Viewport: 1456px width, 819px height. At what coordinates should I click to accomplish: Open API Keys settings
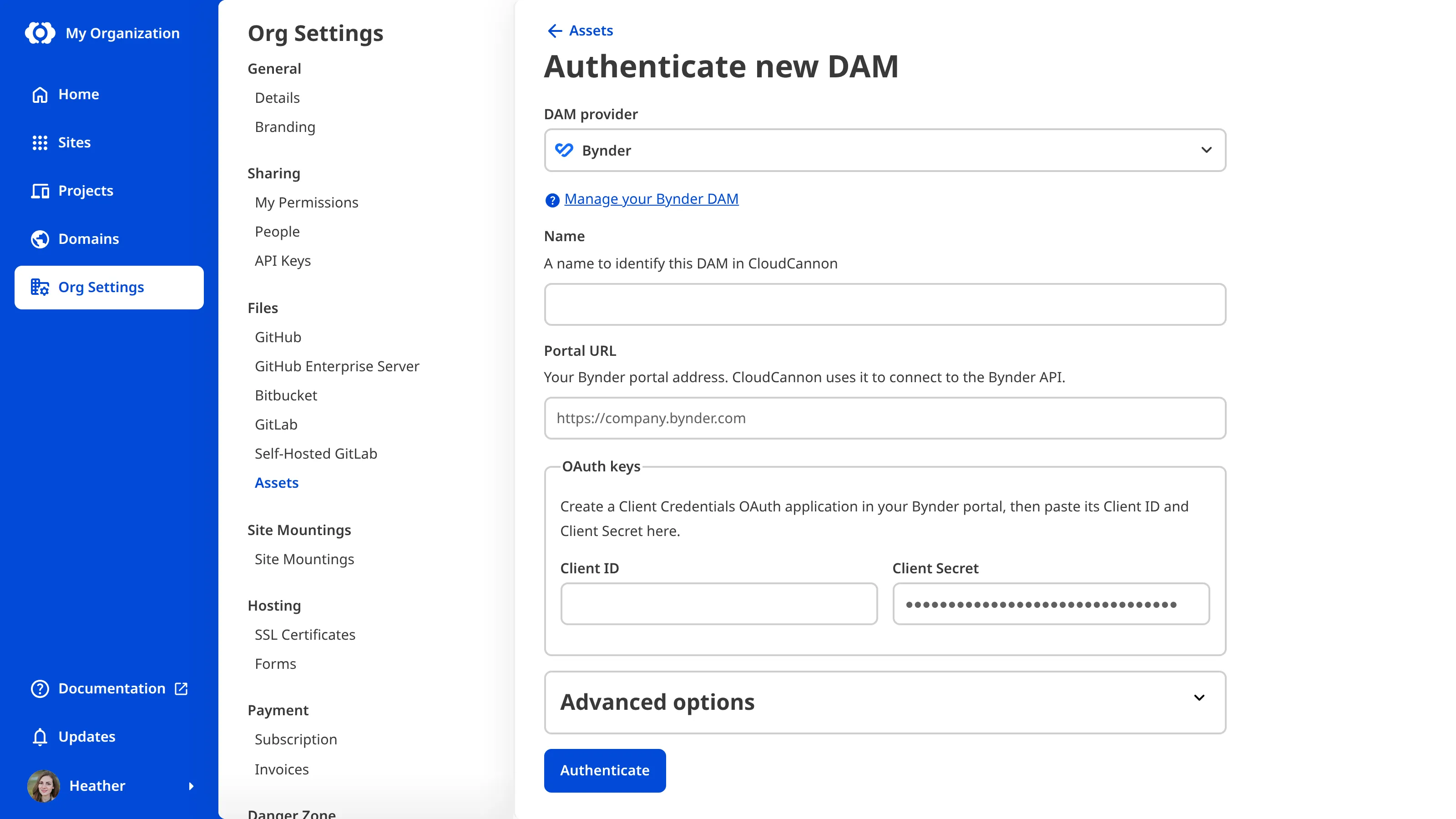(x=283, y=261)
